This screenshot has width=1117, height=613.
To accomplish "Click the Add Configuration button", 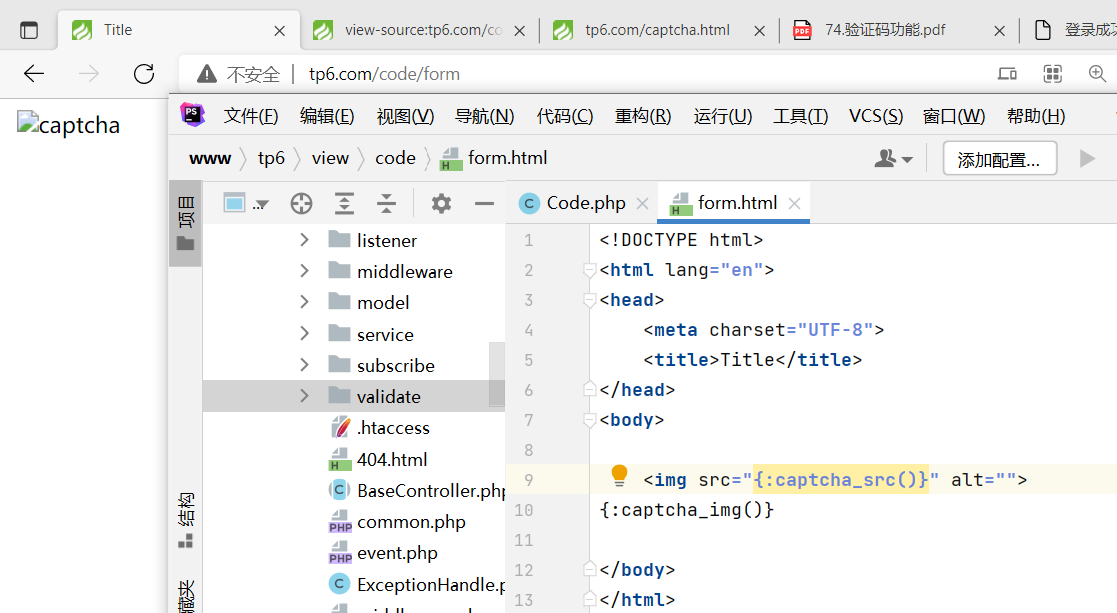I will click(x=999, y=159).
